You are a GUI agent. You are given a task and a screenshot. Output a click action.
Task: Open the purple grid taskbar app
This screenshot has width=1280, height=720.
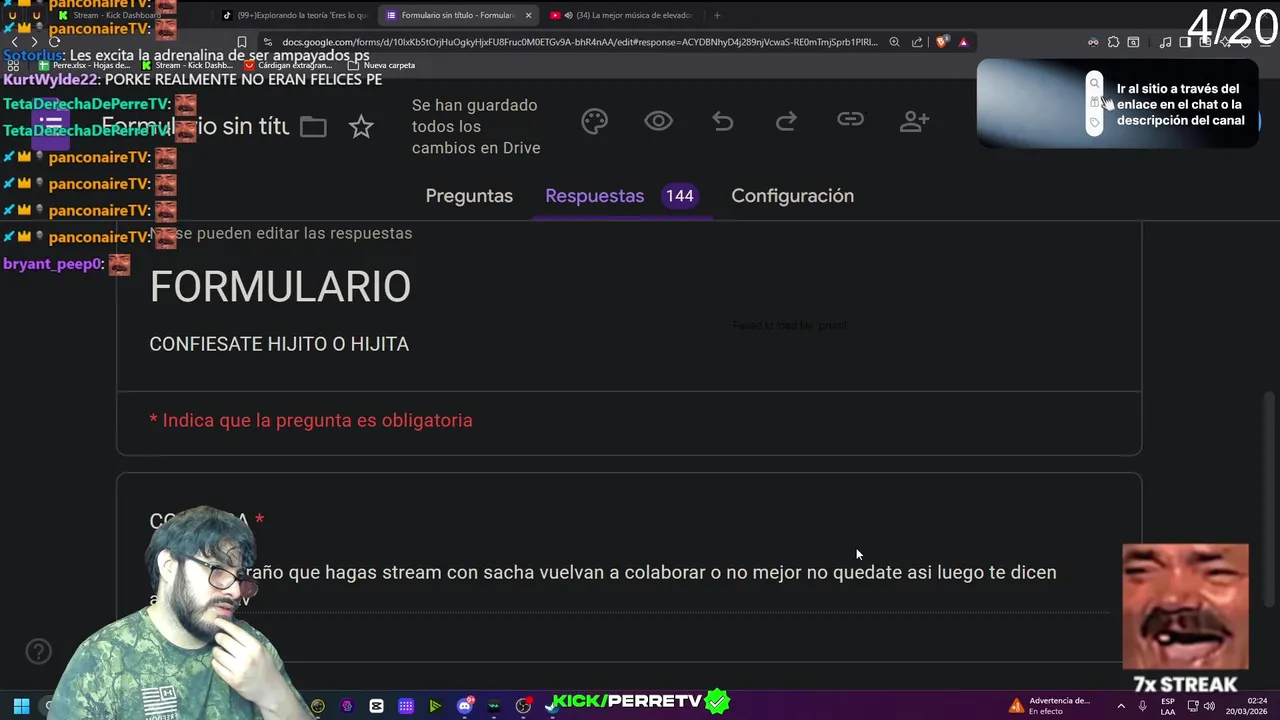pos(406,706)
